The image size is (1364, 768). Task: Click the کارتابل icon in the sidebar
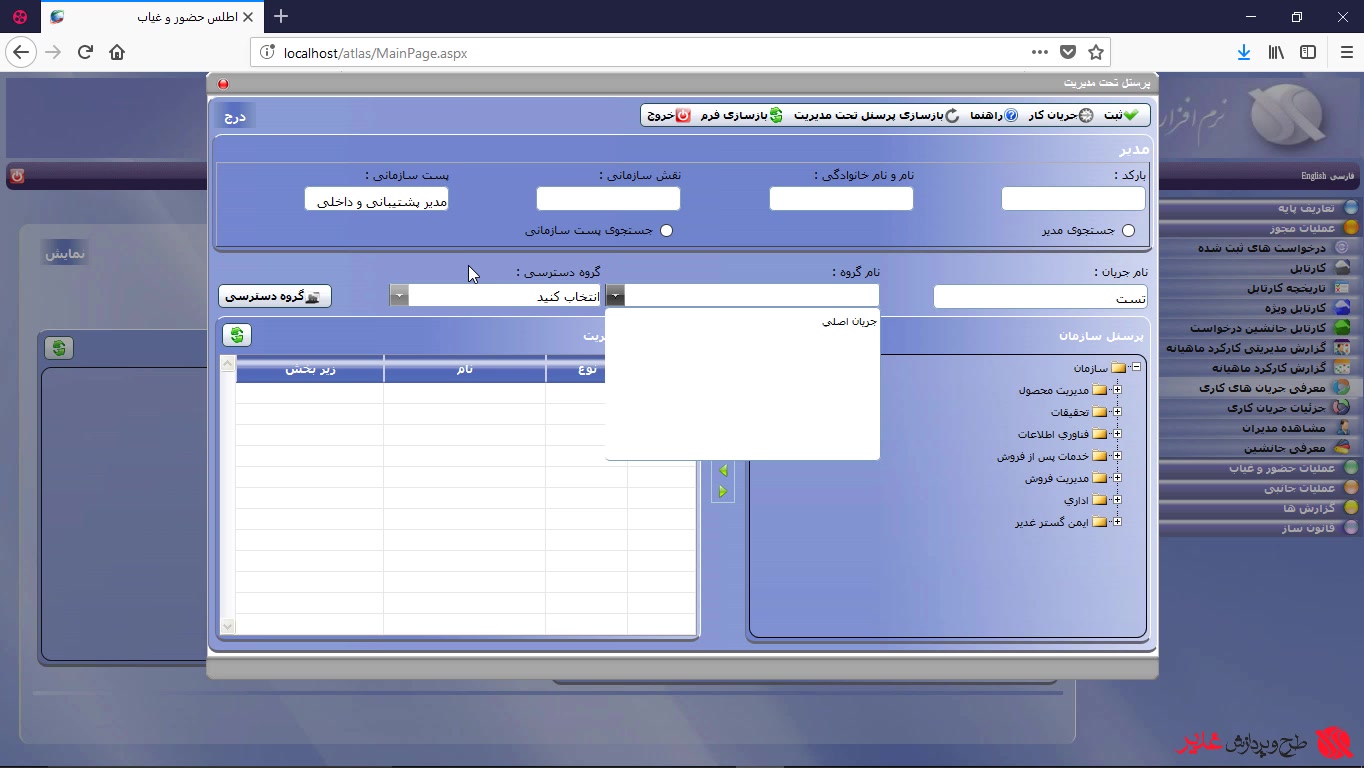(x=1342, y=268)
